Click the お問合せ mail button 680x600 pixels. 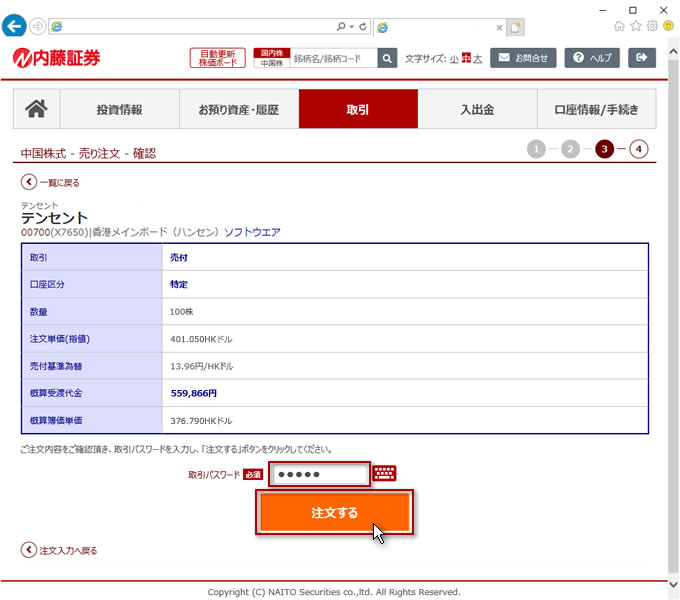click(x=523, y=58)
